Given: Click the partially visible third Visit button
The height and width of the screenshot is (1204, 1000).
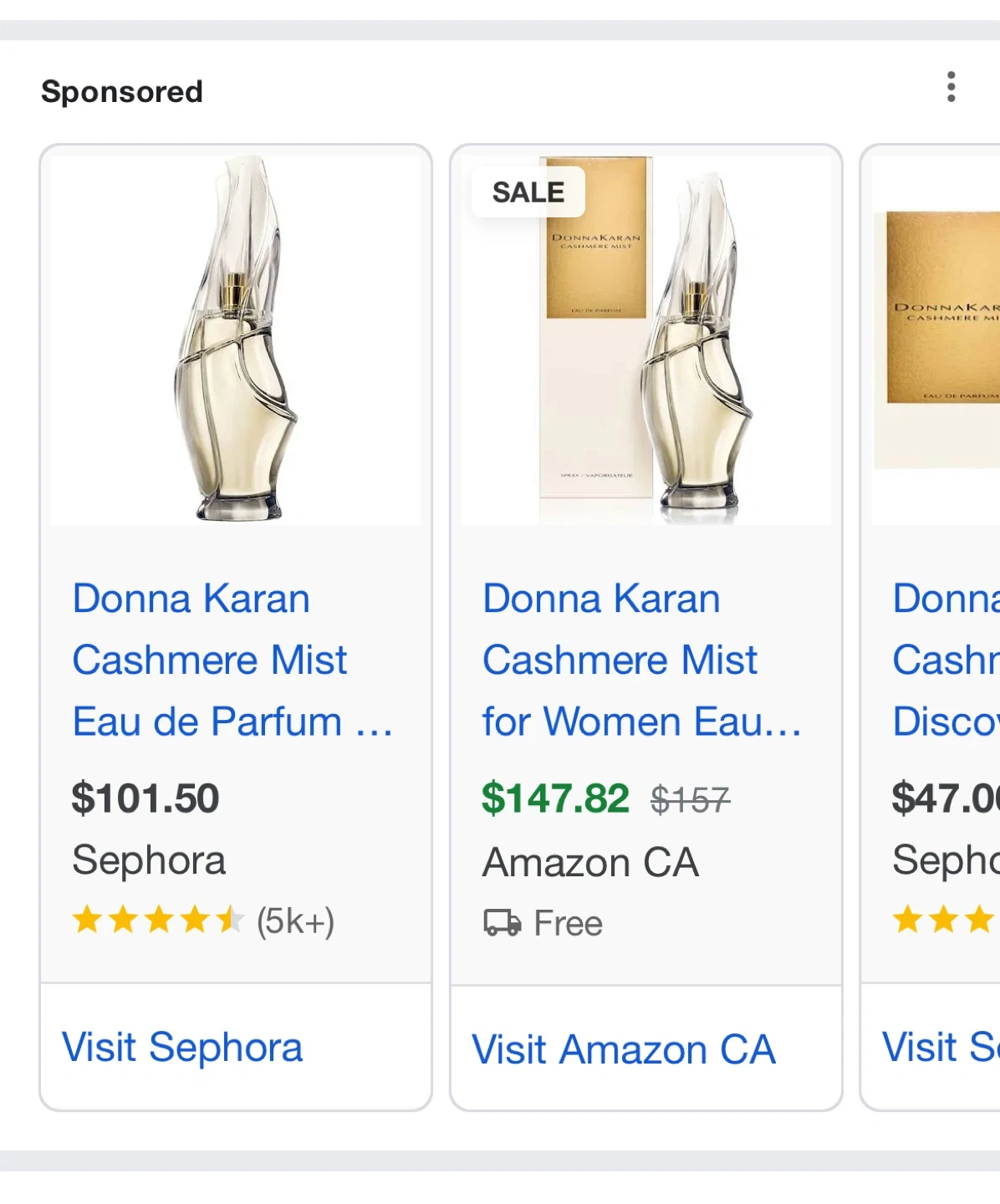Looking at the screenshot, I should [940, 1047].
